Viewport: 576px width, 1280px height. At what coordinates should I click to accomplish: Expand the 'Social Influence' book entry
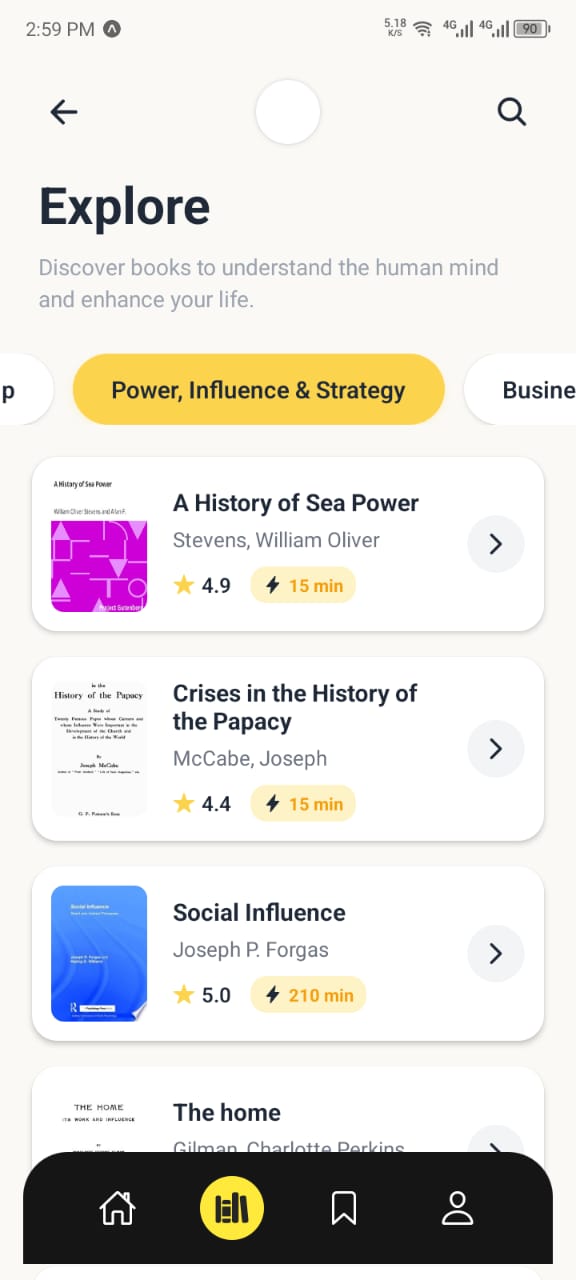pos(495,953)
